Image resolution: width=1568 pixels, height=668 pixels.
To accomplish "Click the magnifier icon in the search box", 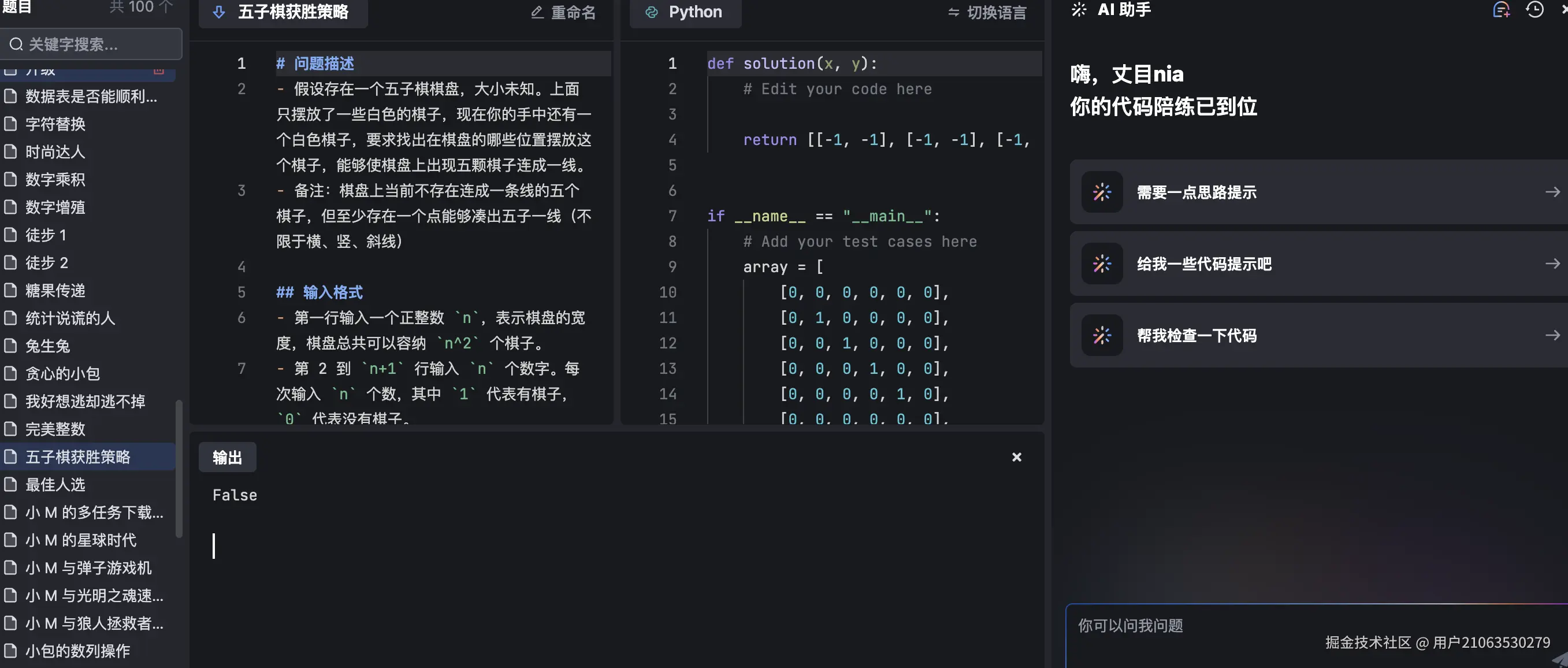I will [x=16, y=43].
